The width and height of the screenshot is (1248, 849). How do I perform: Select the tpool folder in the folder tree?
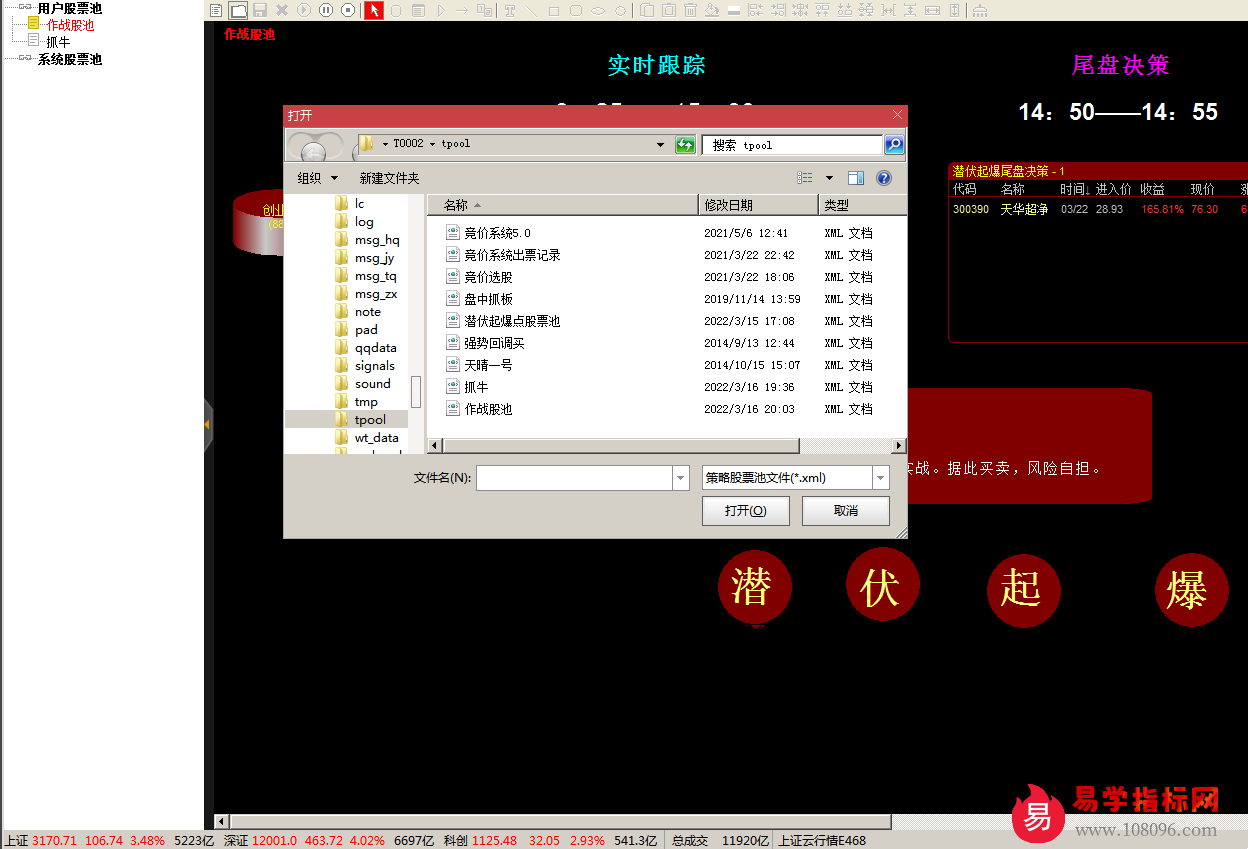click(370, 420)
